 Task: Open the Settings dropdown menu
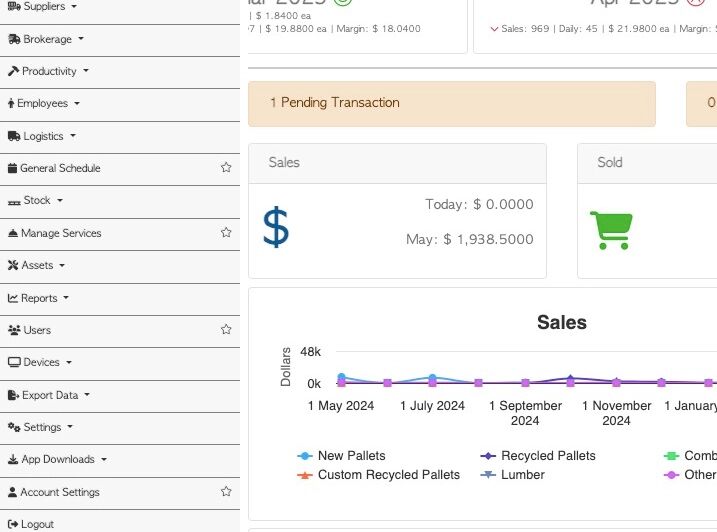[x=43, y=427]
